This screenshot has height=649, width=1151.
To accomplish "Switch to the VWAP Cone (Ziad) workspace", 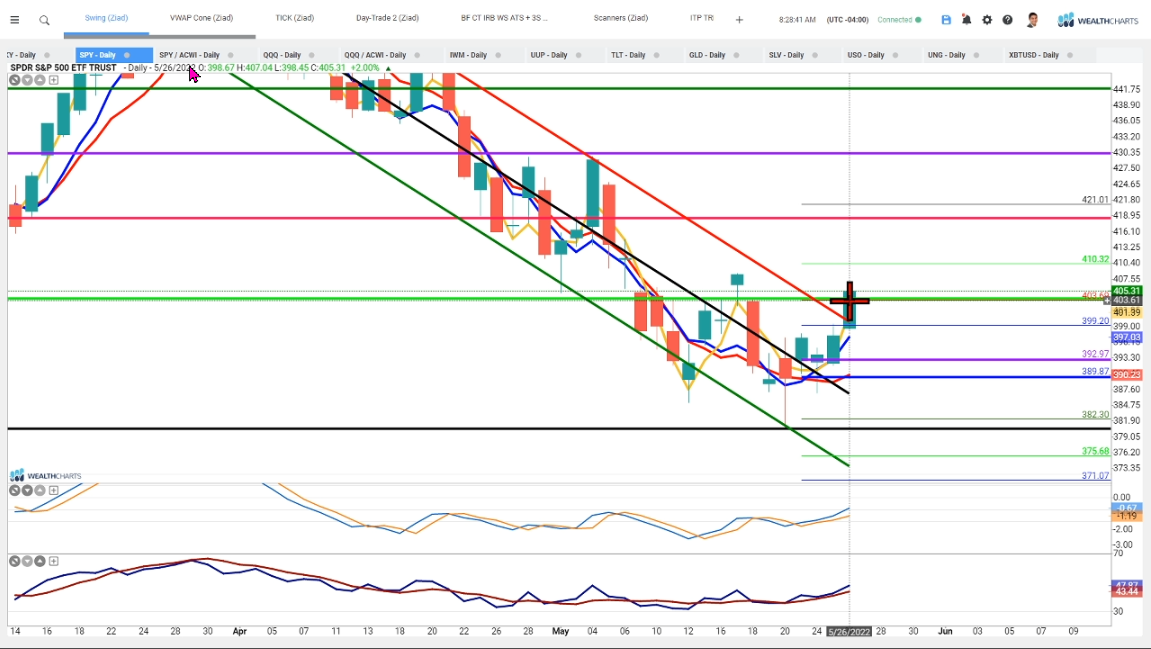I will [x=201, y=18].
